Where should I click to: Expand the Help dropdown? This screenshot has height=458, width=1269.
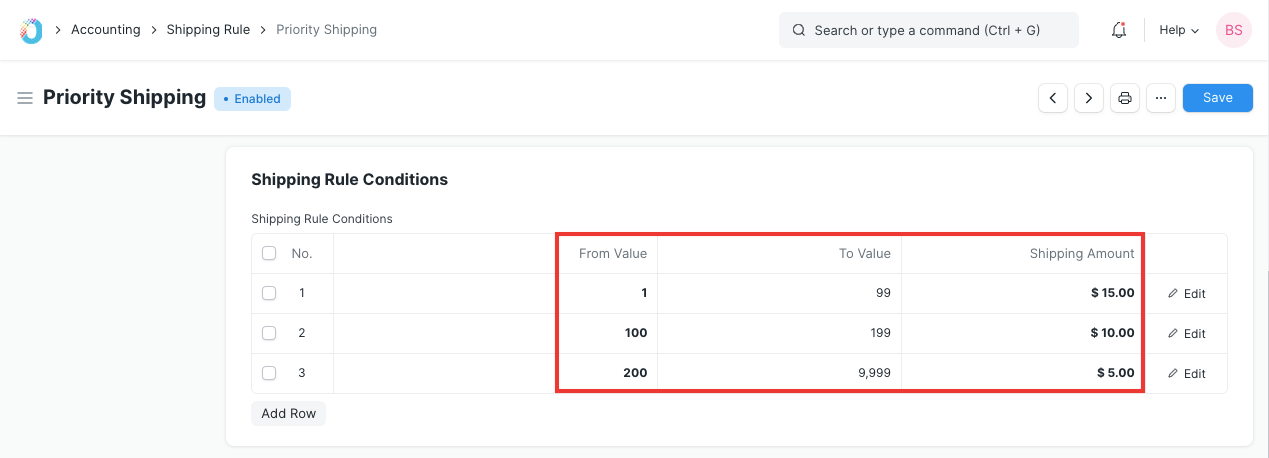coord(1179,30)
